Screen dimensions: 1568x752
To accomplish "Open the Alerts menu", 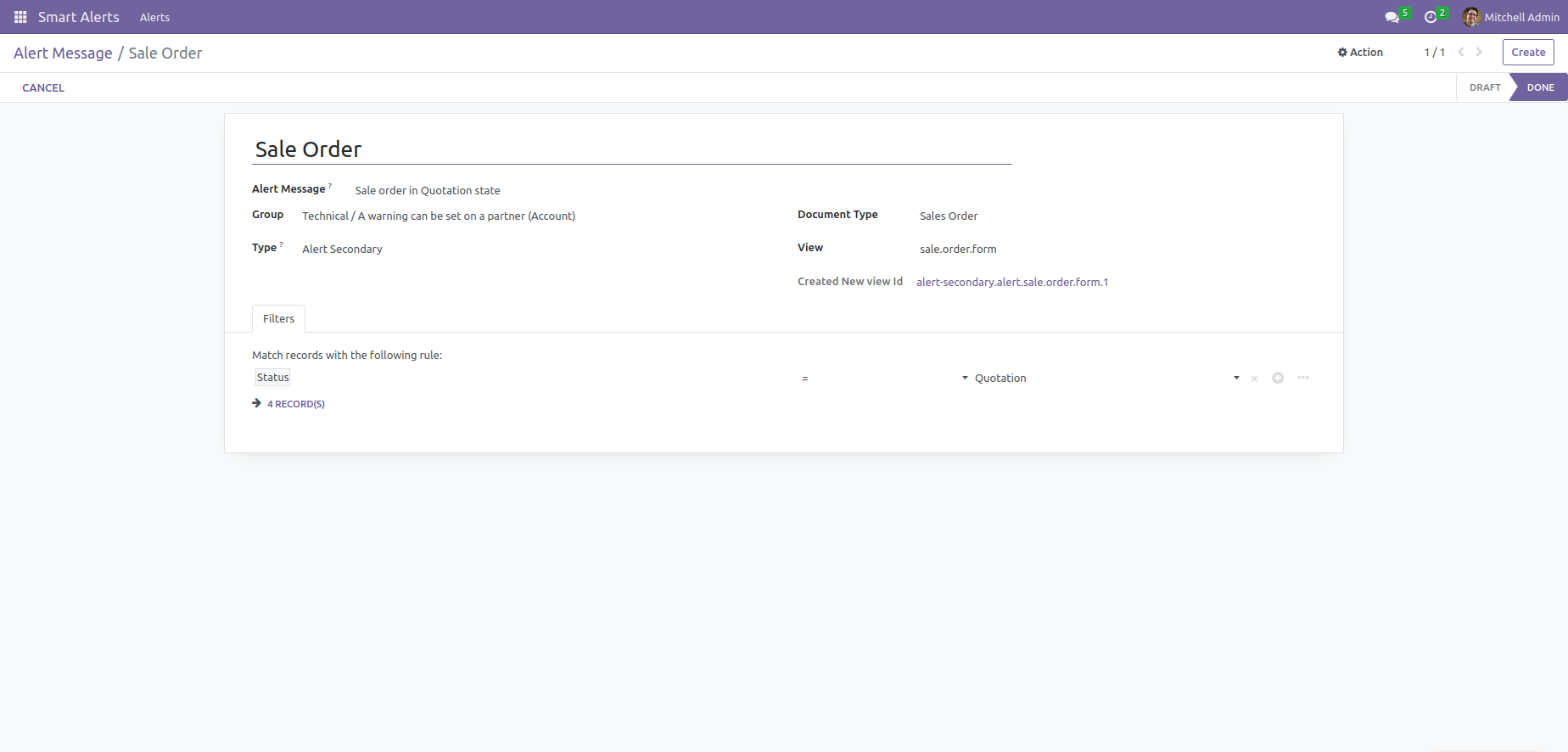I will (x=154, y=17).
